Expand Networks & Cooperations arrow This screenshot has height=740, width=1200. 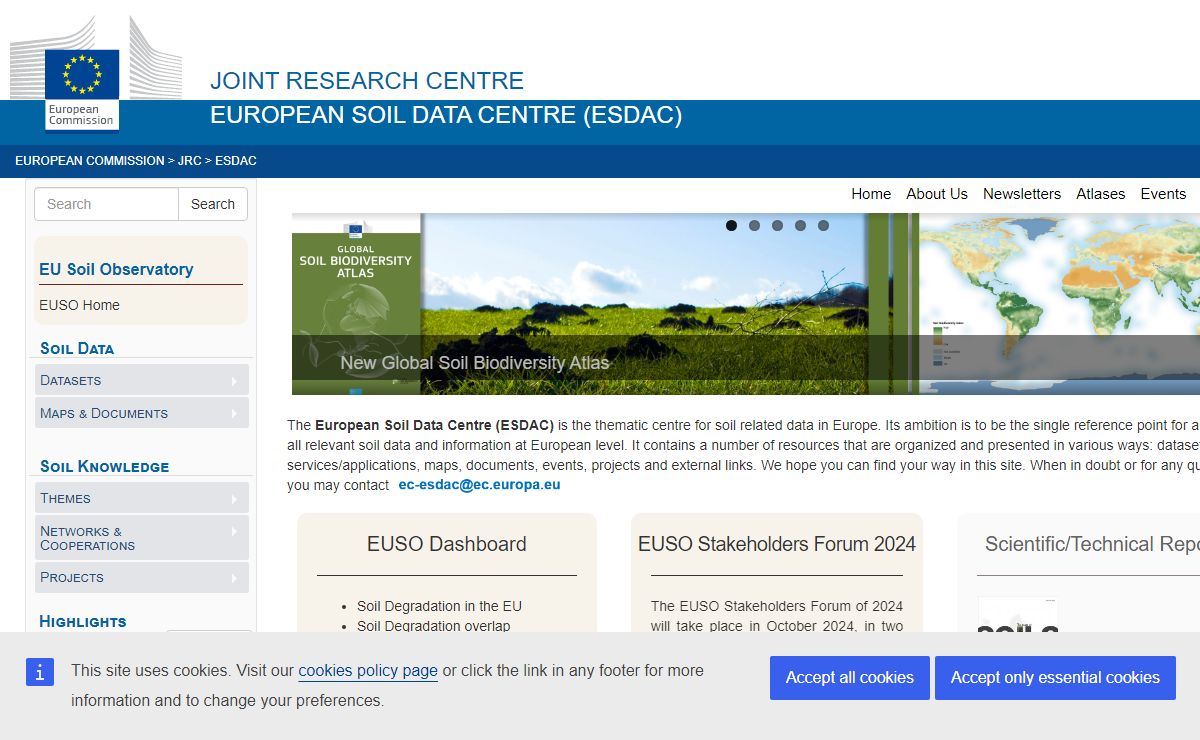(234, 531)
